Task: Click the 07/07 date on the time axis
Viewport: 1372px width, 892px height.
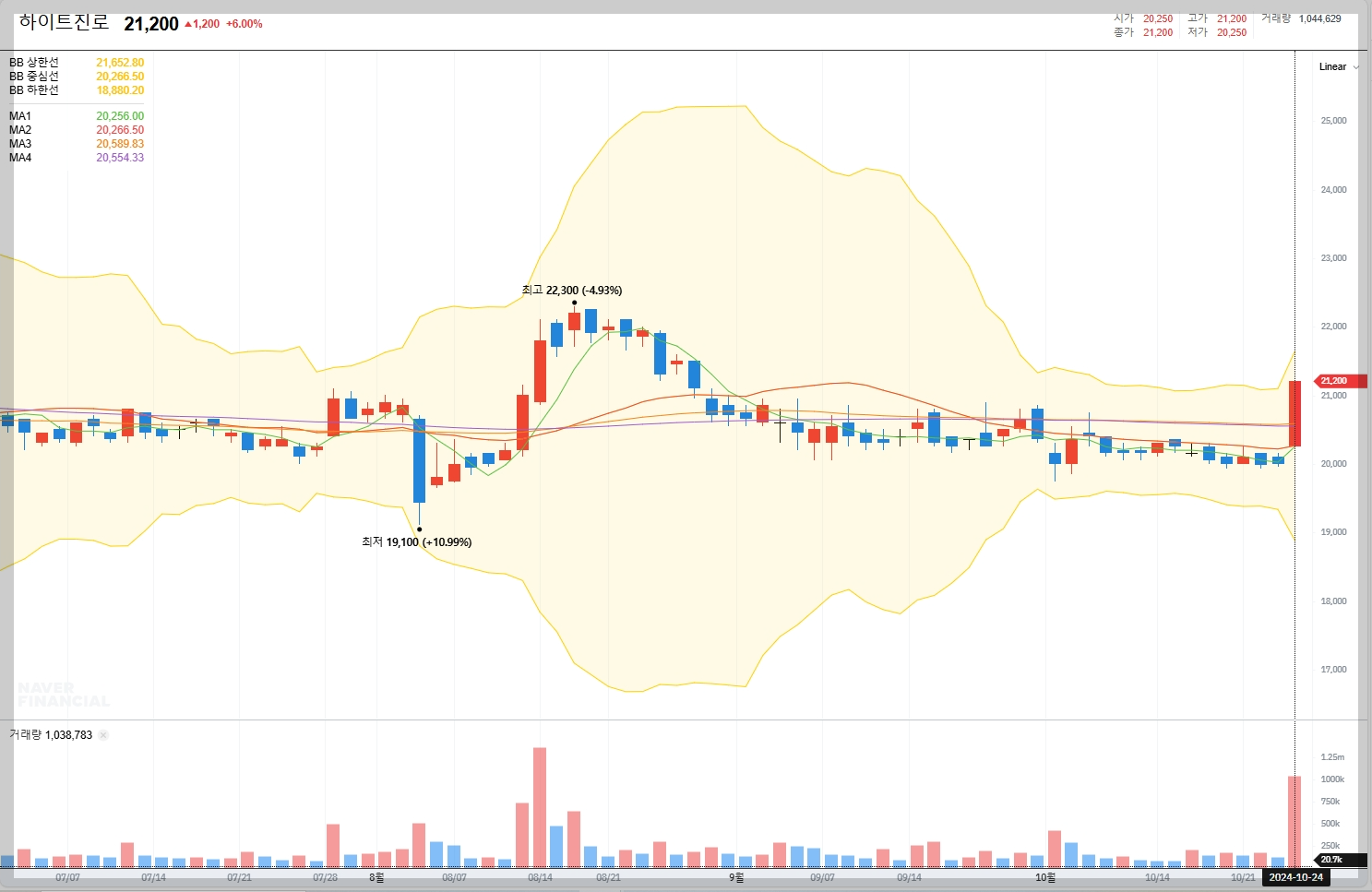Action: (67, 877)
